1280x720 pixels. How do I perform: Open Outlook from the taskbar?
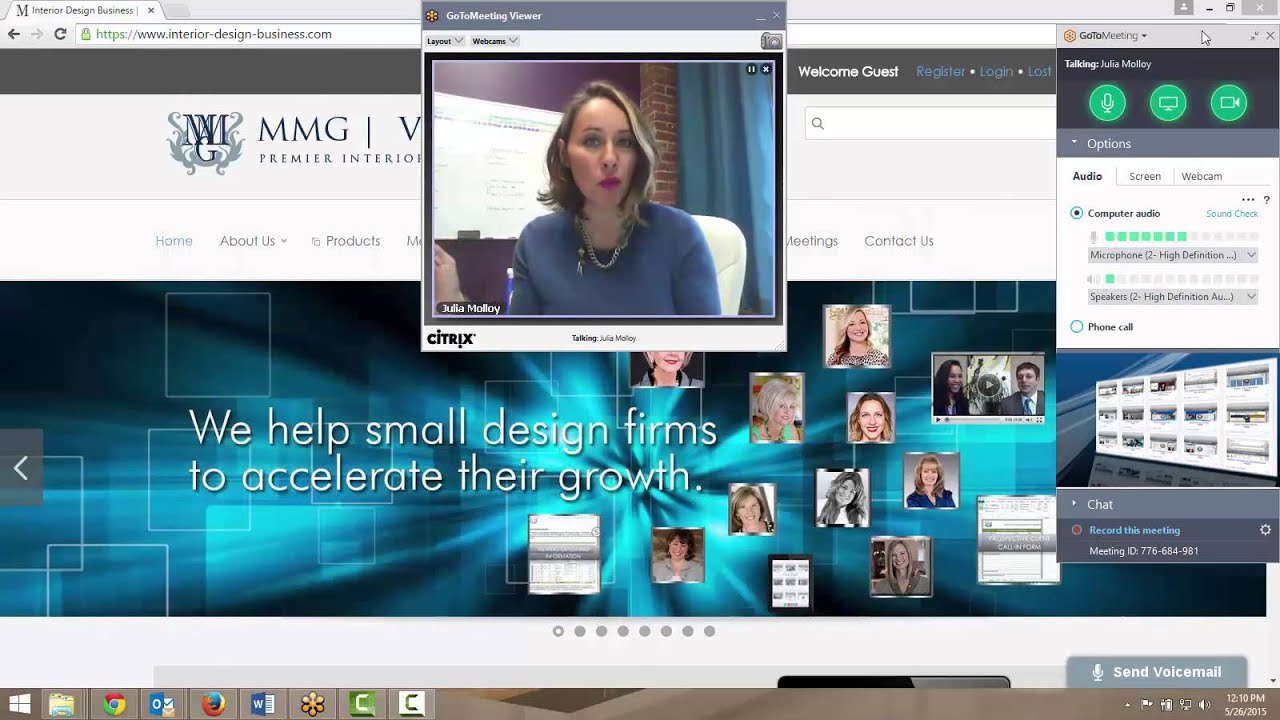pos(162,705)
